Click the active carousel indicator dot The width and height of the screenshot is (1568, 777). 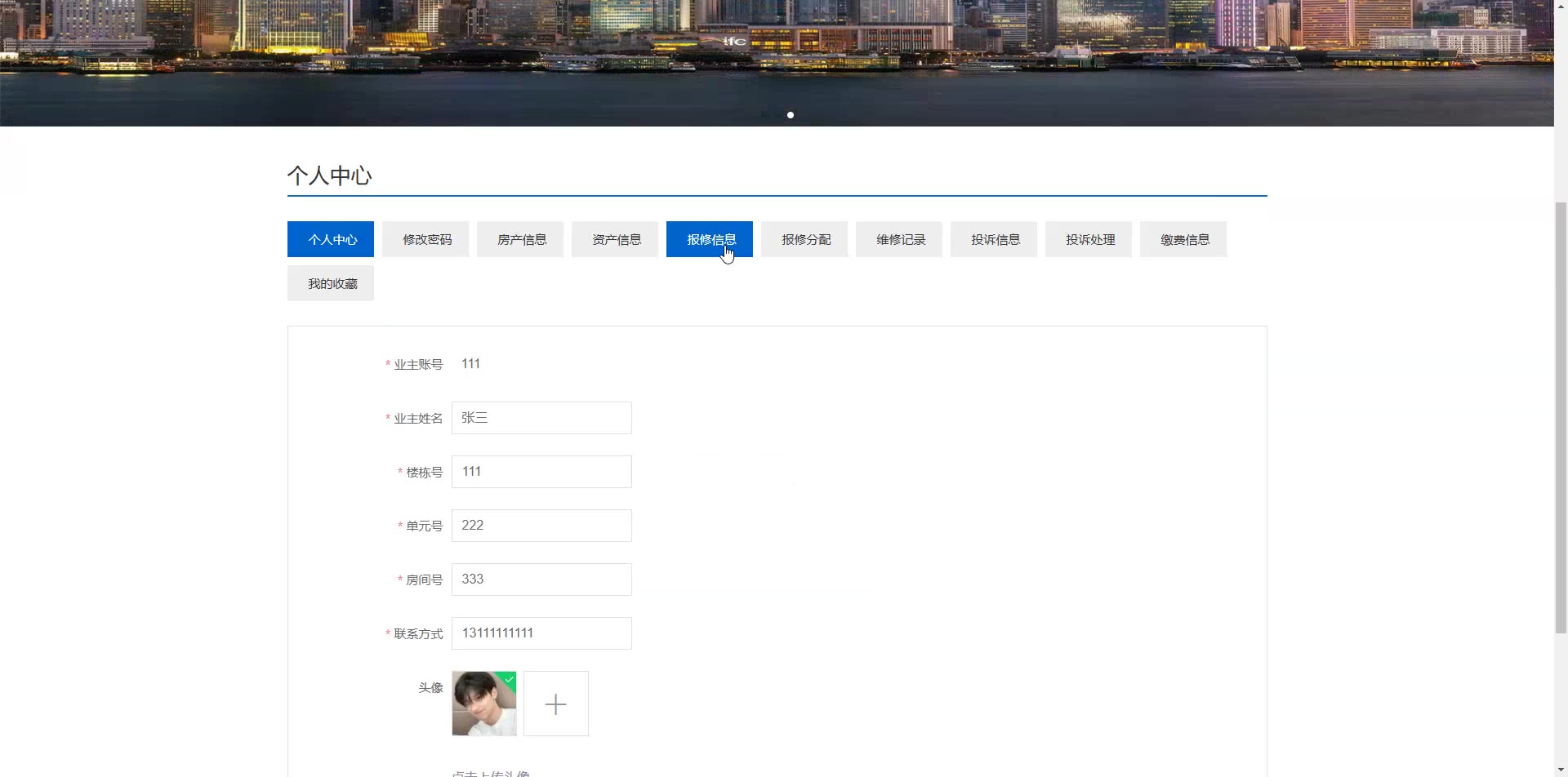pos(790,115)
